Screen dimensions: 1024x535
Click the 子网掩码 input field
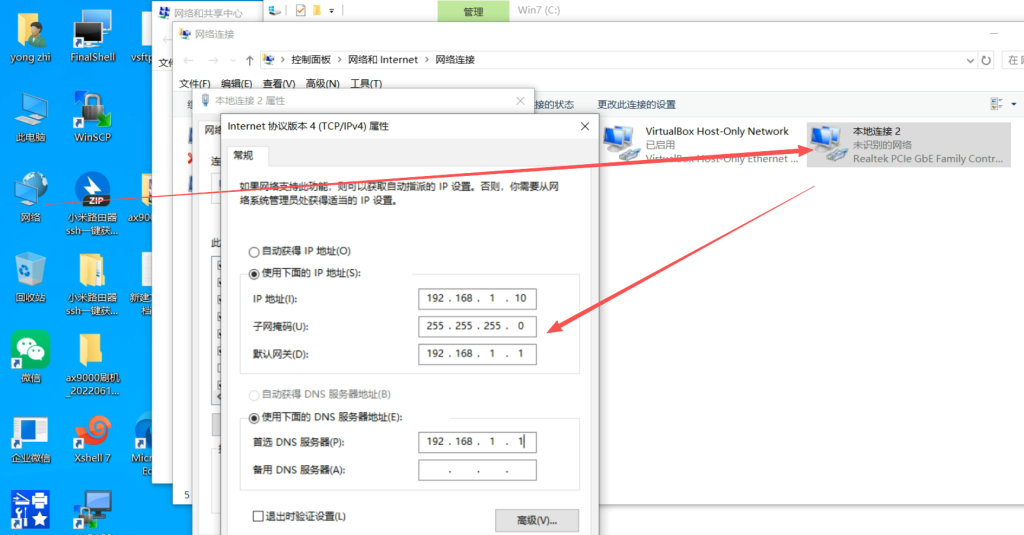click(x=477, y=326)
